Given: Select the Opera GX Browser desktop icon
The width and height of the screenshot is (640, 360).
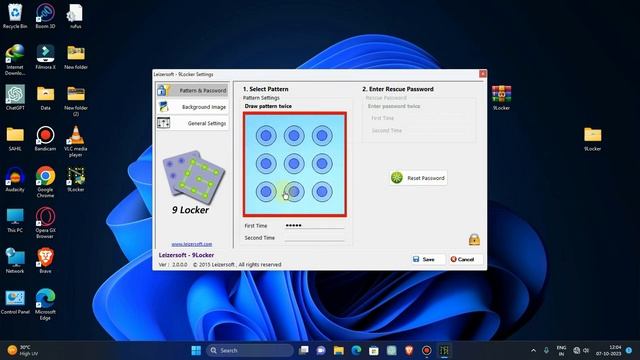Looking at the screenshot, I should [45, 223].
